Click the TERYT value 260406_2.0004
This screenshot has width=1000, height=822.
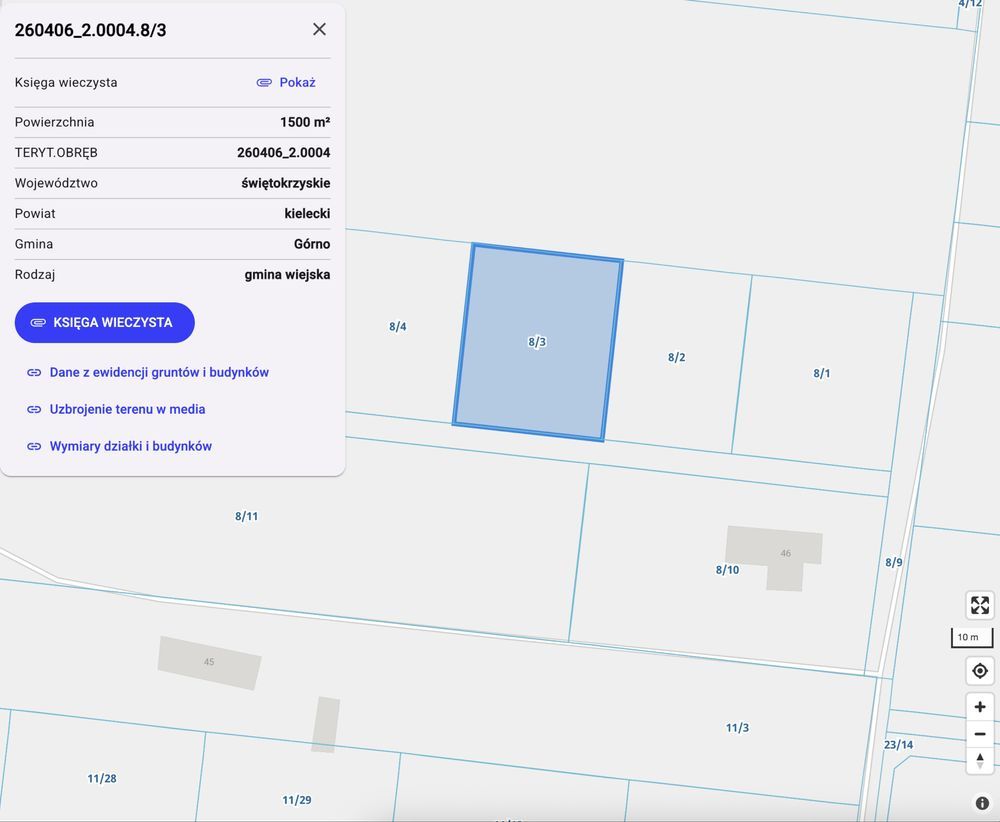[x=284, y=153]
